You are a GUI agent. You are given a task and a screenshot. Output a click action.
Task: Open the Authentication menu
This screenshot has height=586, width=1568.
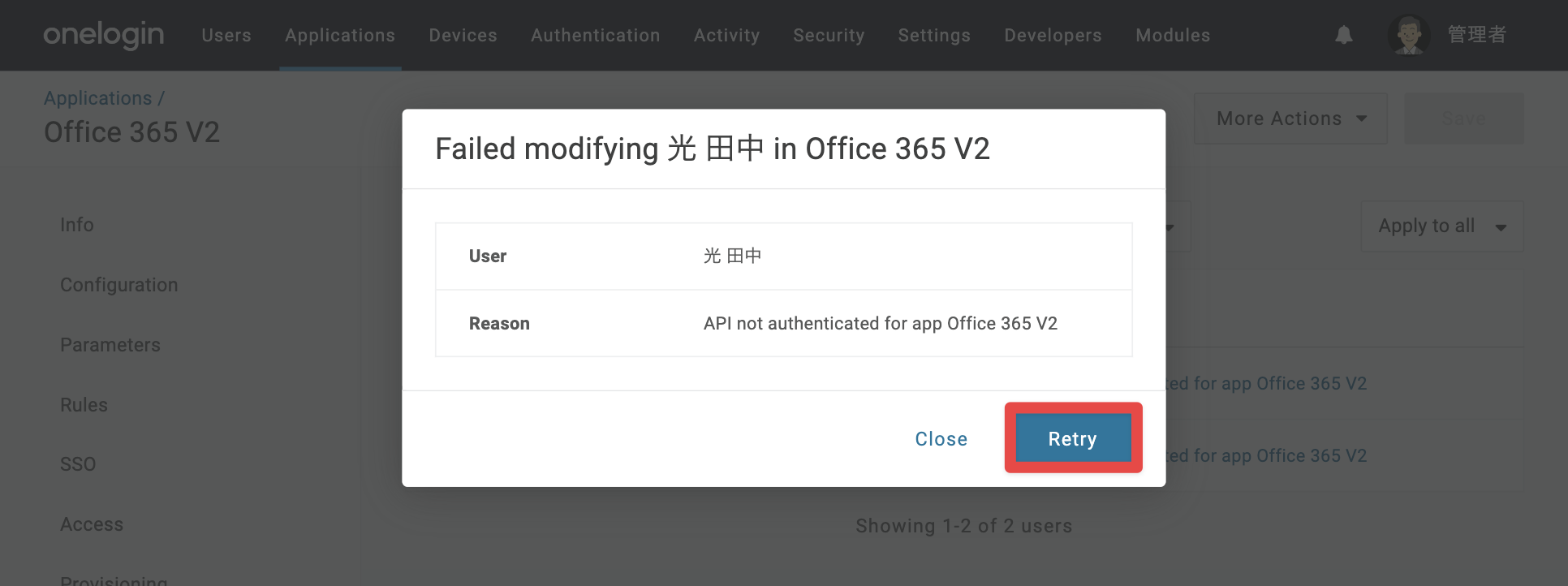point(596,36)
